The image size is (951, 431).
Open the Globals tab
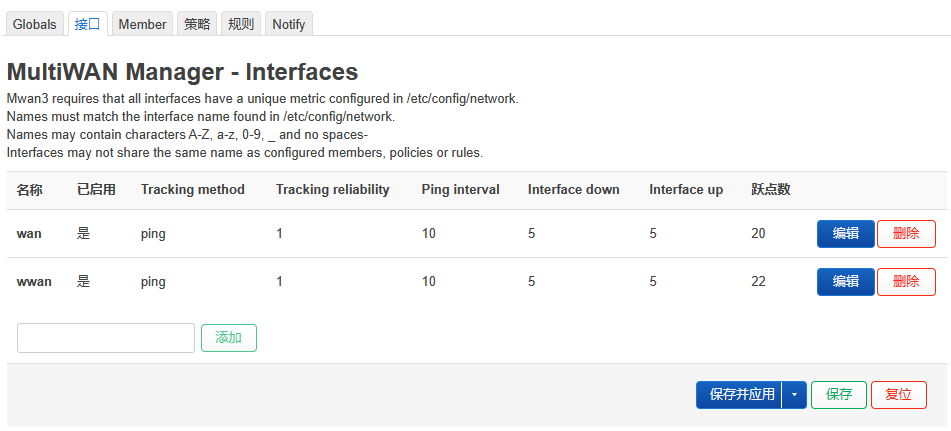[x=35, y=24]
